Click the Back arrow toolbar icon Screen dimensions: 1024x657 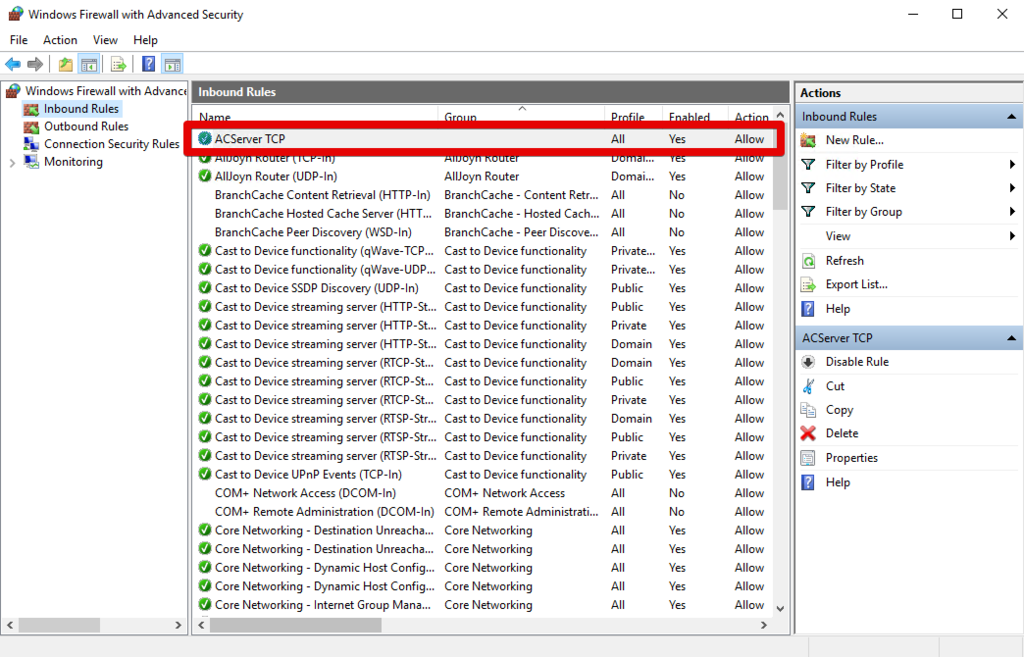tap(12, 64)
